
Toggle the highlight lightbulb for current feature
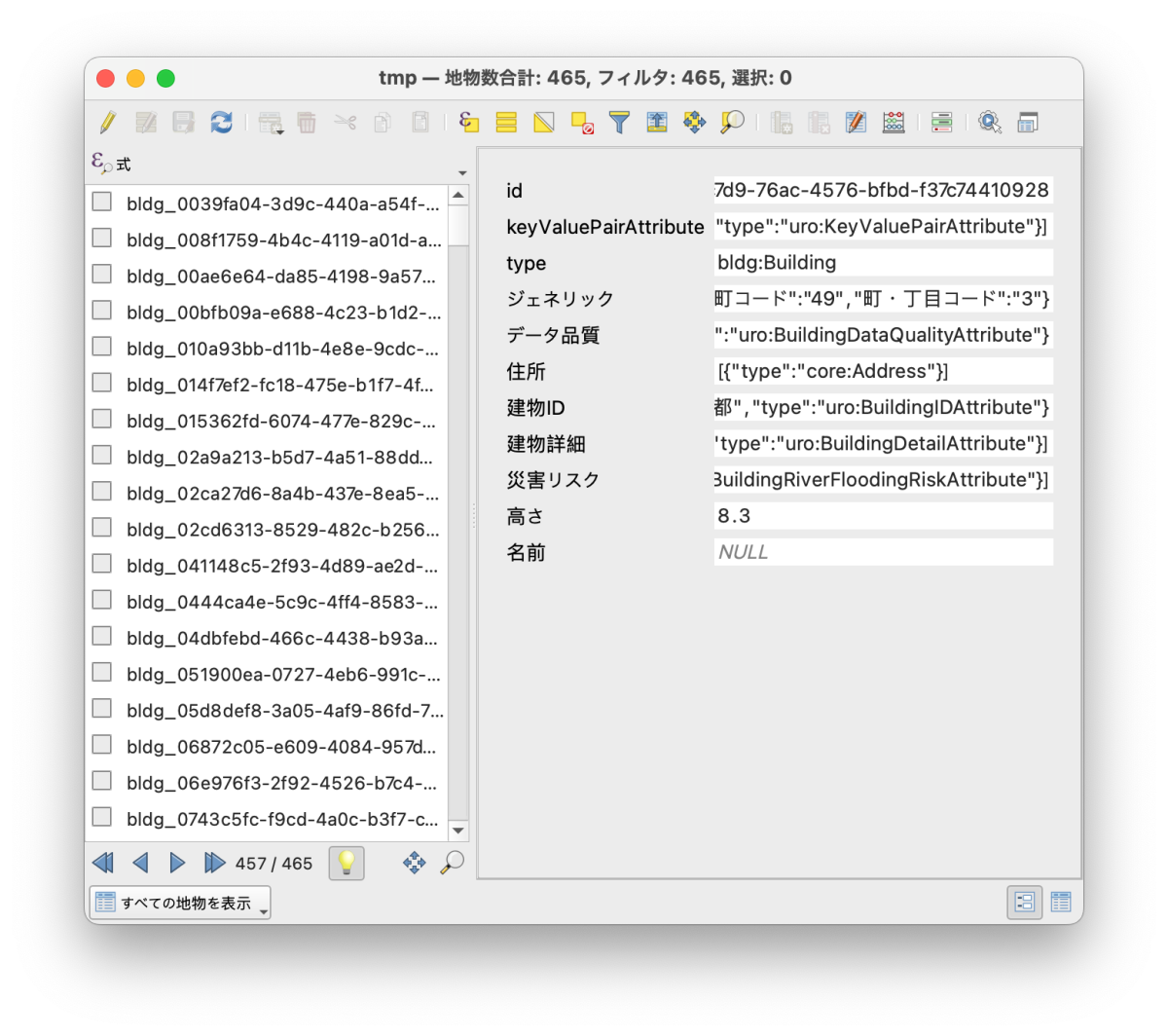347,863
